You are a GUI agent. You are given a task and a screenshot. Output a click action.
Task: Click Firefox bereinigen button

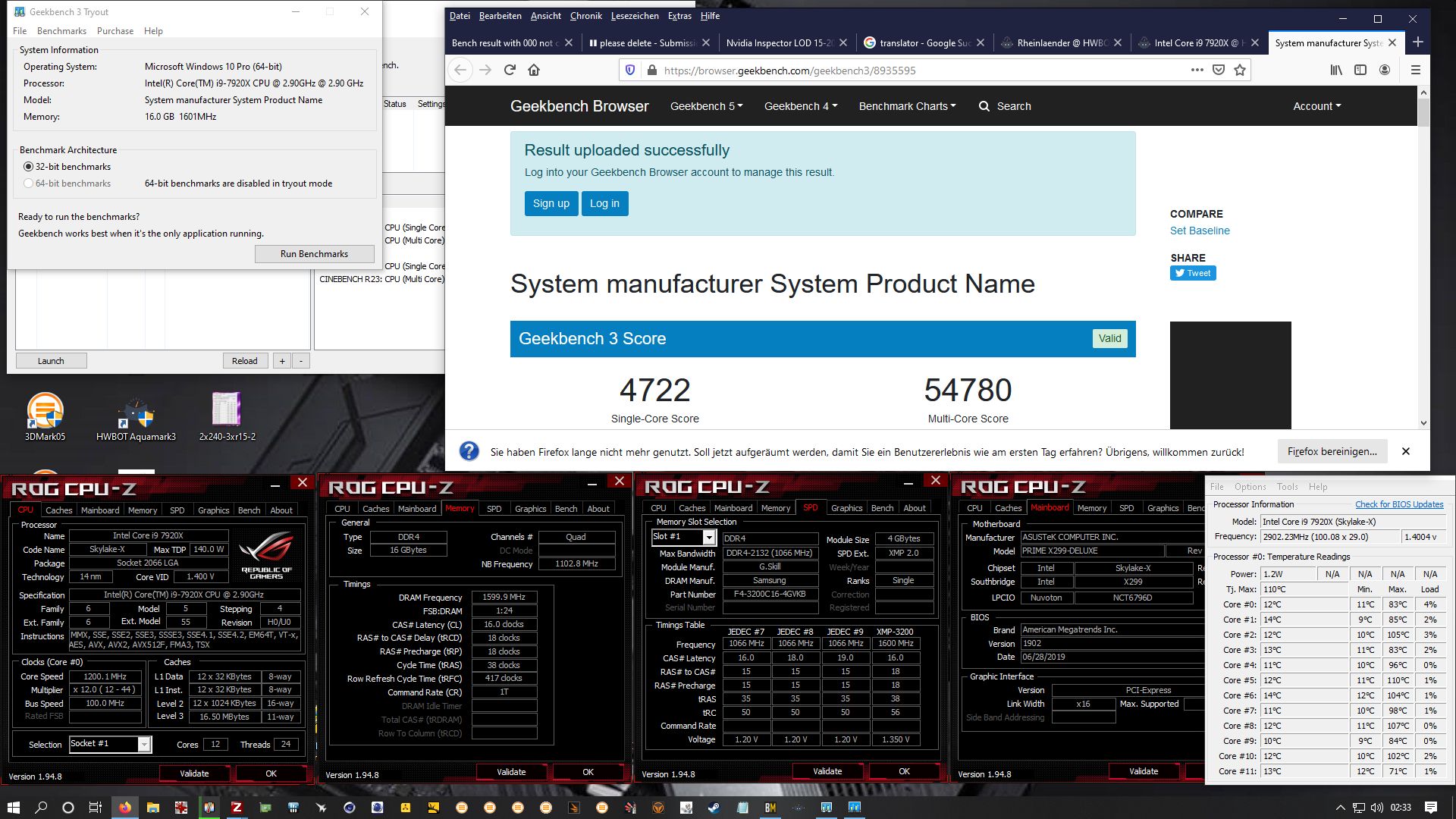1332,451
